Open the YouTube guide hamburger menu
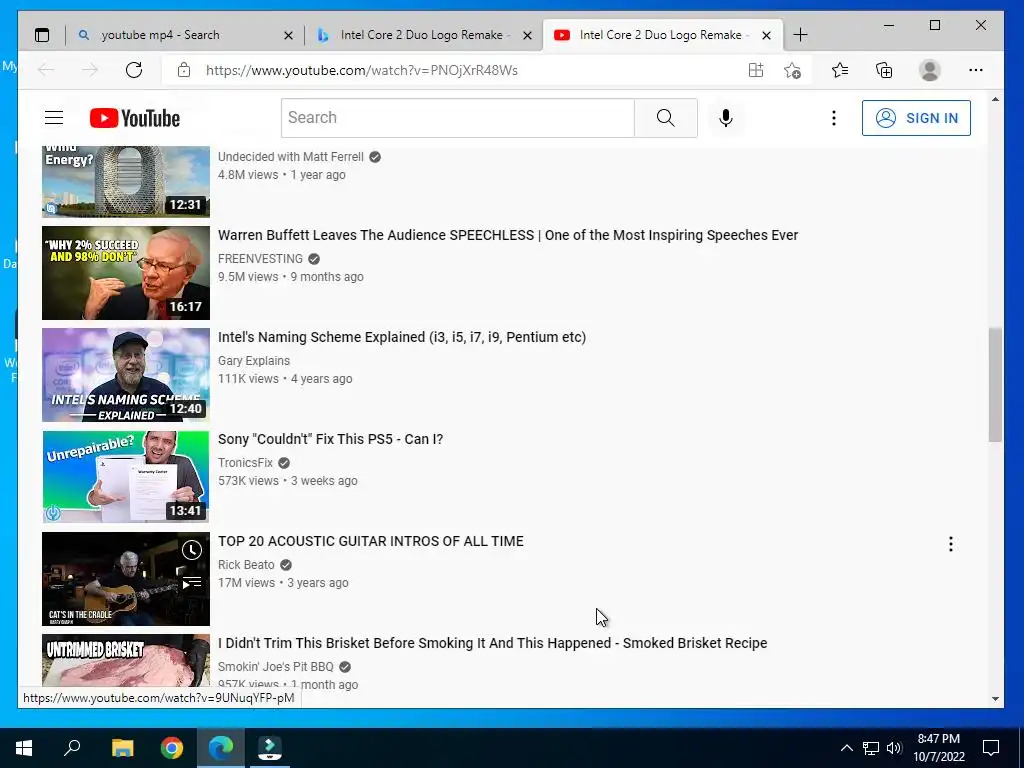1024x768 pixels. coord(54,118)
